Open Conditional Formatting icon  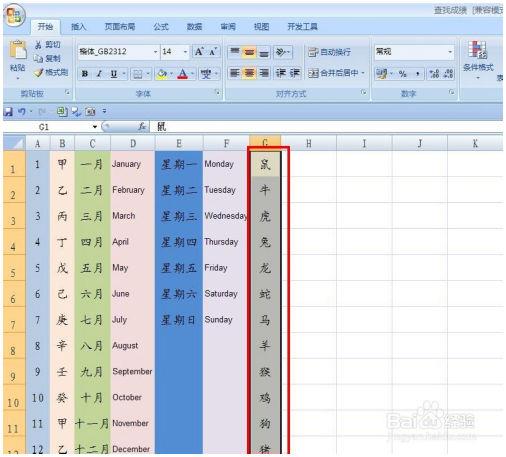point(478,50)
